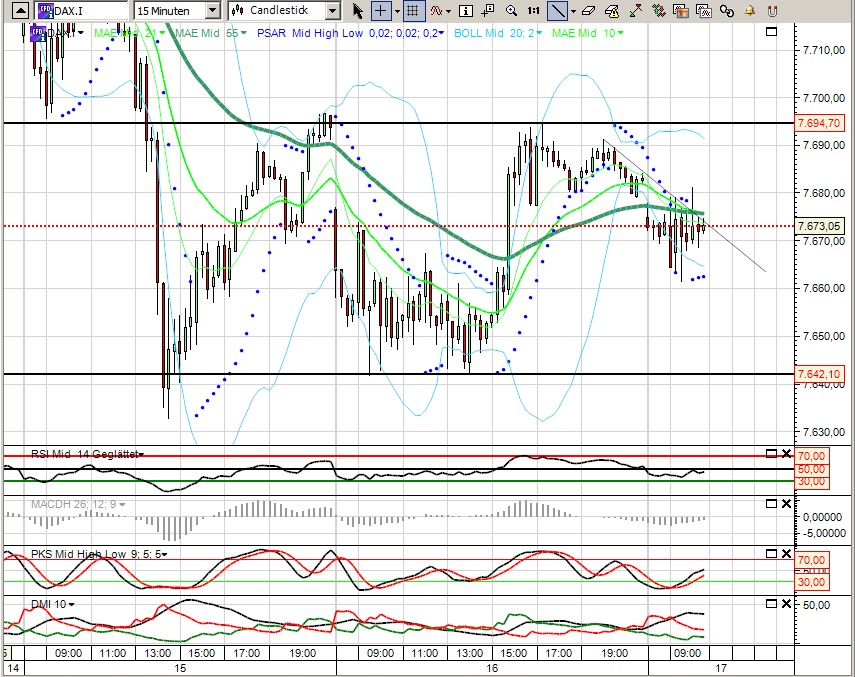Image resolution: width=855 pixels, height=677 pixels.
Task: Open the info/data window icon
Action: pos(465,10)
